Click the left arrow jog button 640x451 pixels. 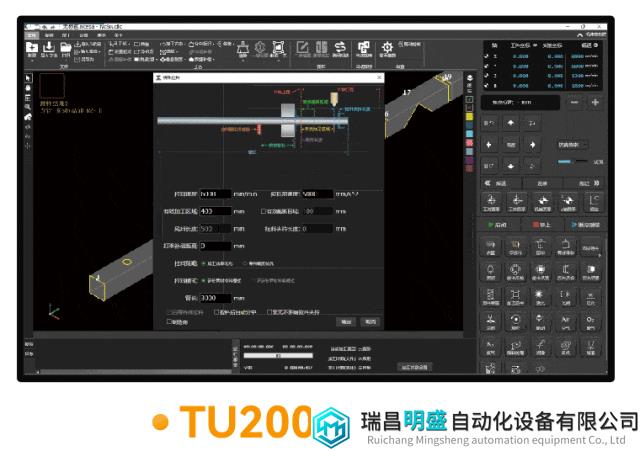coord(489,144)
